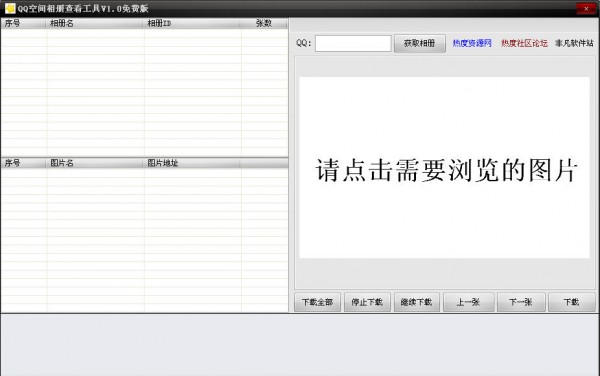
Task: Click the yellow app icon in title bar
Action: (10, 8)
